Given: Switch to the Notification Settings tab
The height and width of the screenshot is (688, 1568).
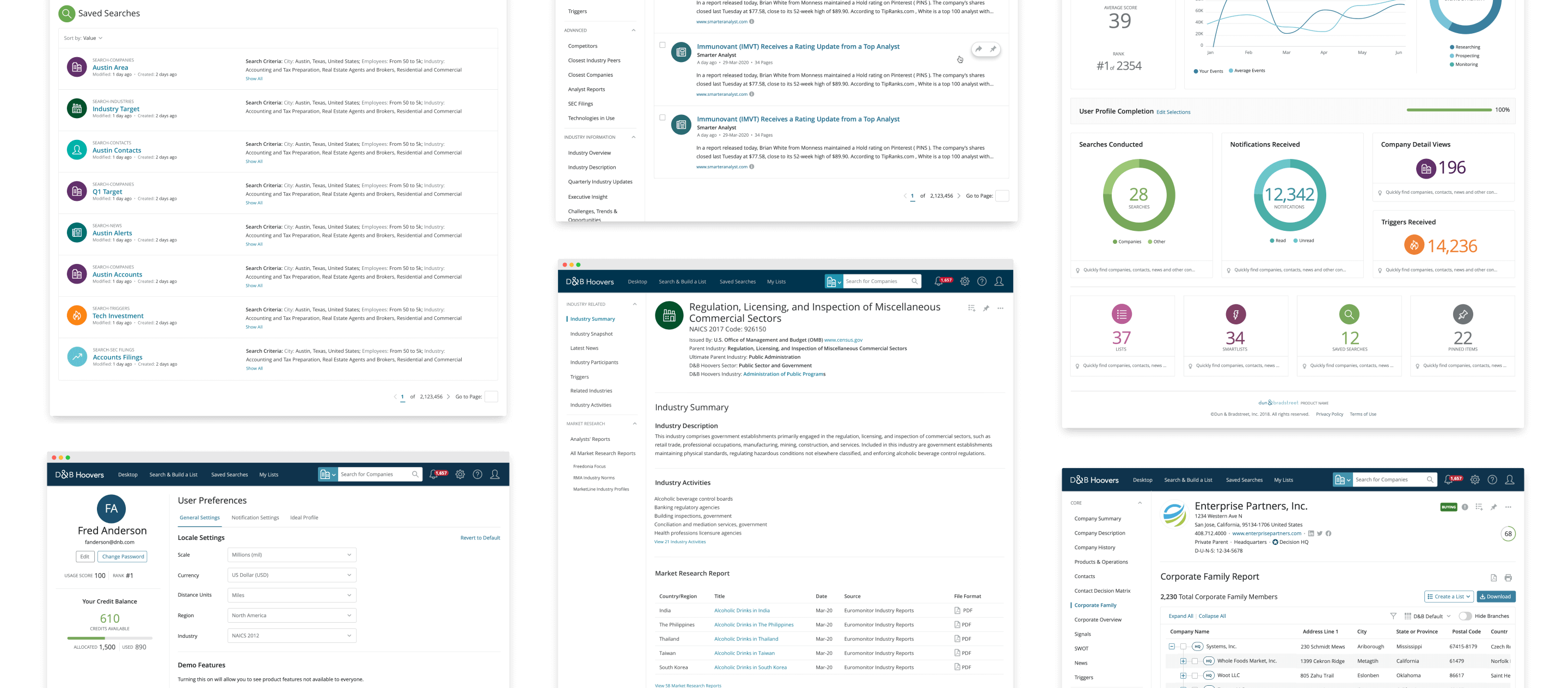Looking at the screenshot, I should point(255,518).
